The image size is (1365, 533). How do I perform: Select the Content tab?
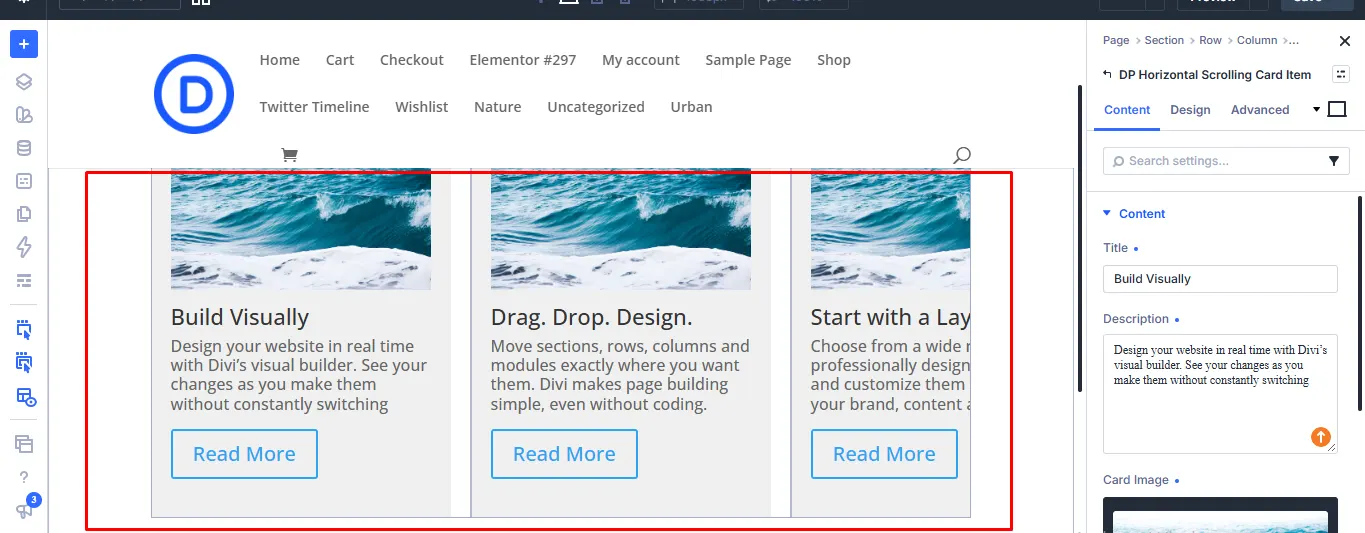[x=1127, y=110]
